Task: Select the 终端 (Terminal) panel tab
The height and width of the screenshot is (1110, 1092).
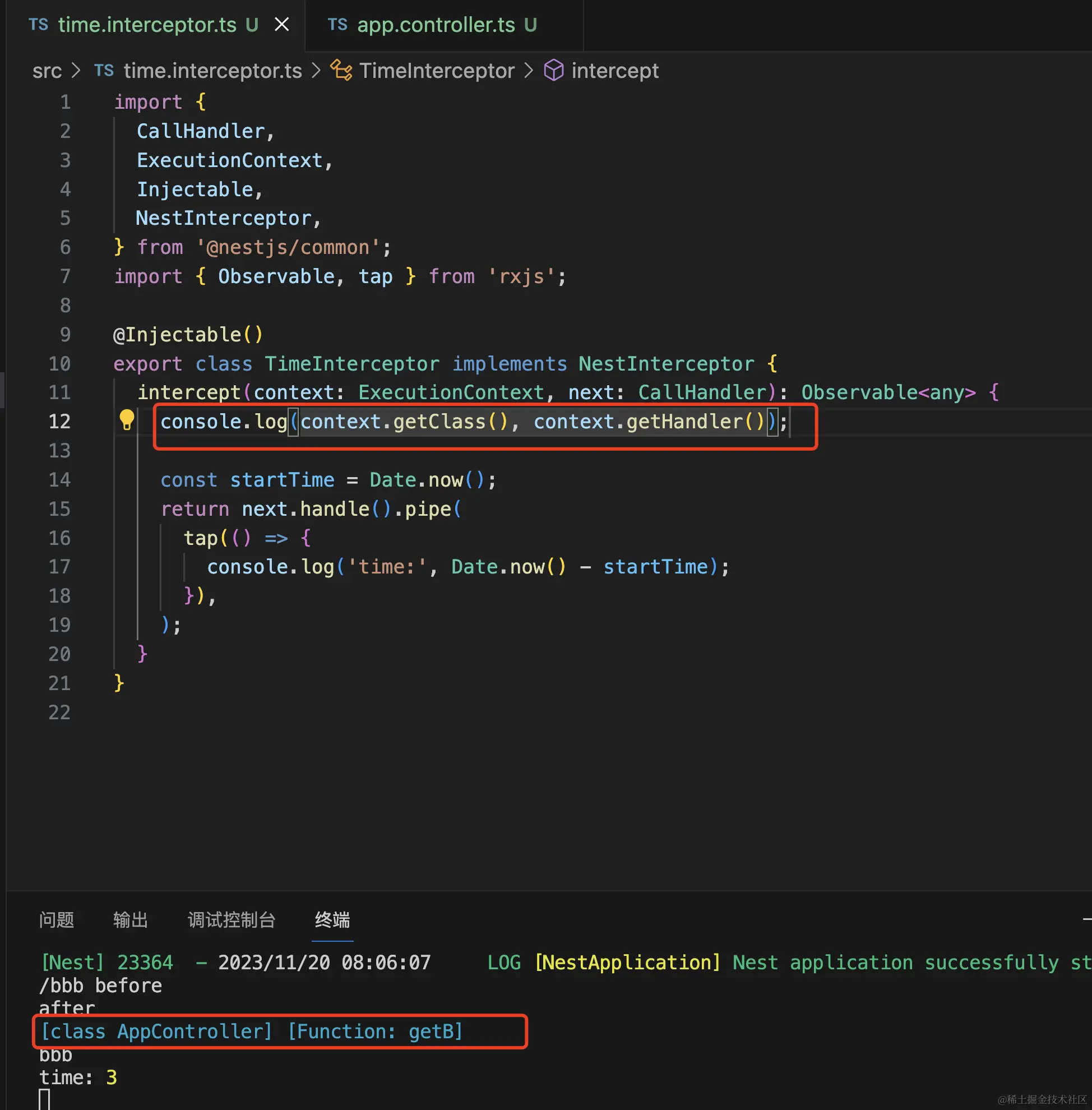Action: click(332, 919)
